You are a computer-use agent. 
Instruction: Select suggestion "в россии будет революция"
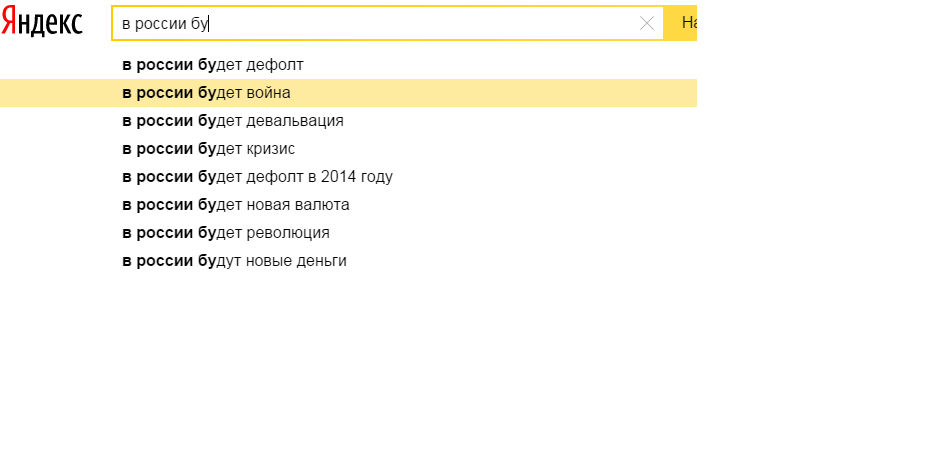tap(225, 233)
